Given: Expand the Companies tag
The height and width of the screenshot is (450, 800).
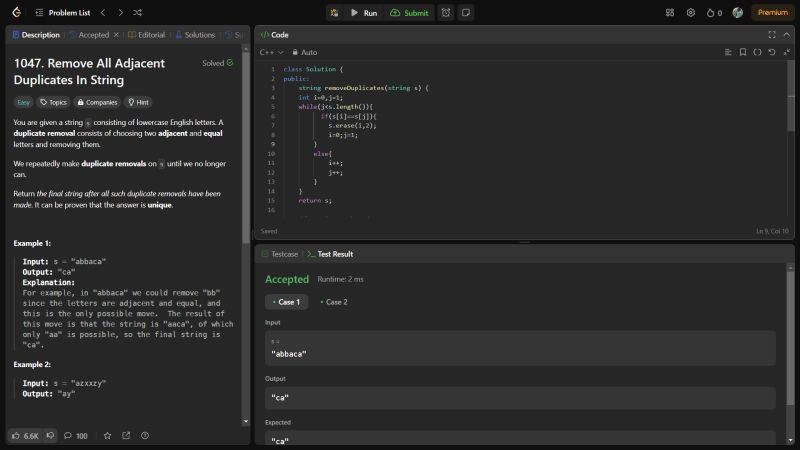Looking at the screenshot, I should click(97, 102).
